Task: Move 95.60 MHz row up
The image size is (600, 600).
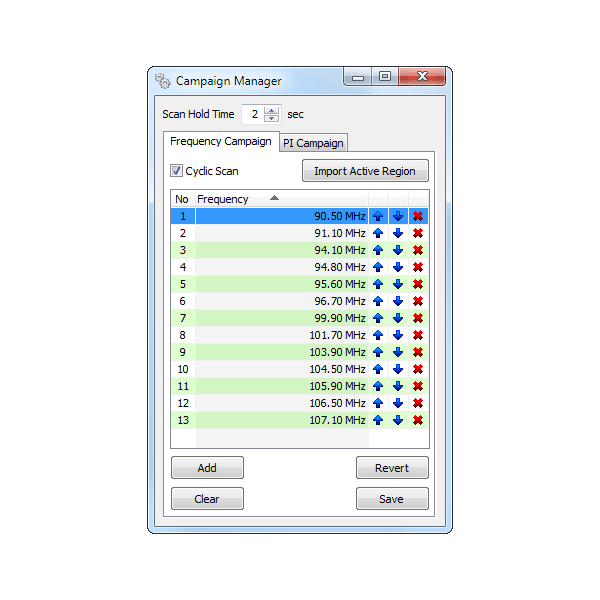Action: tap(378, 284)
